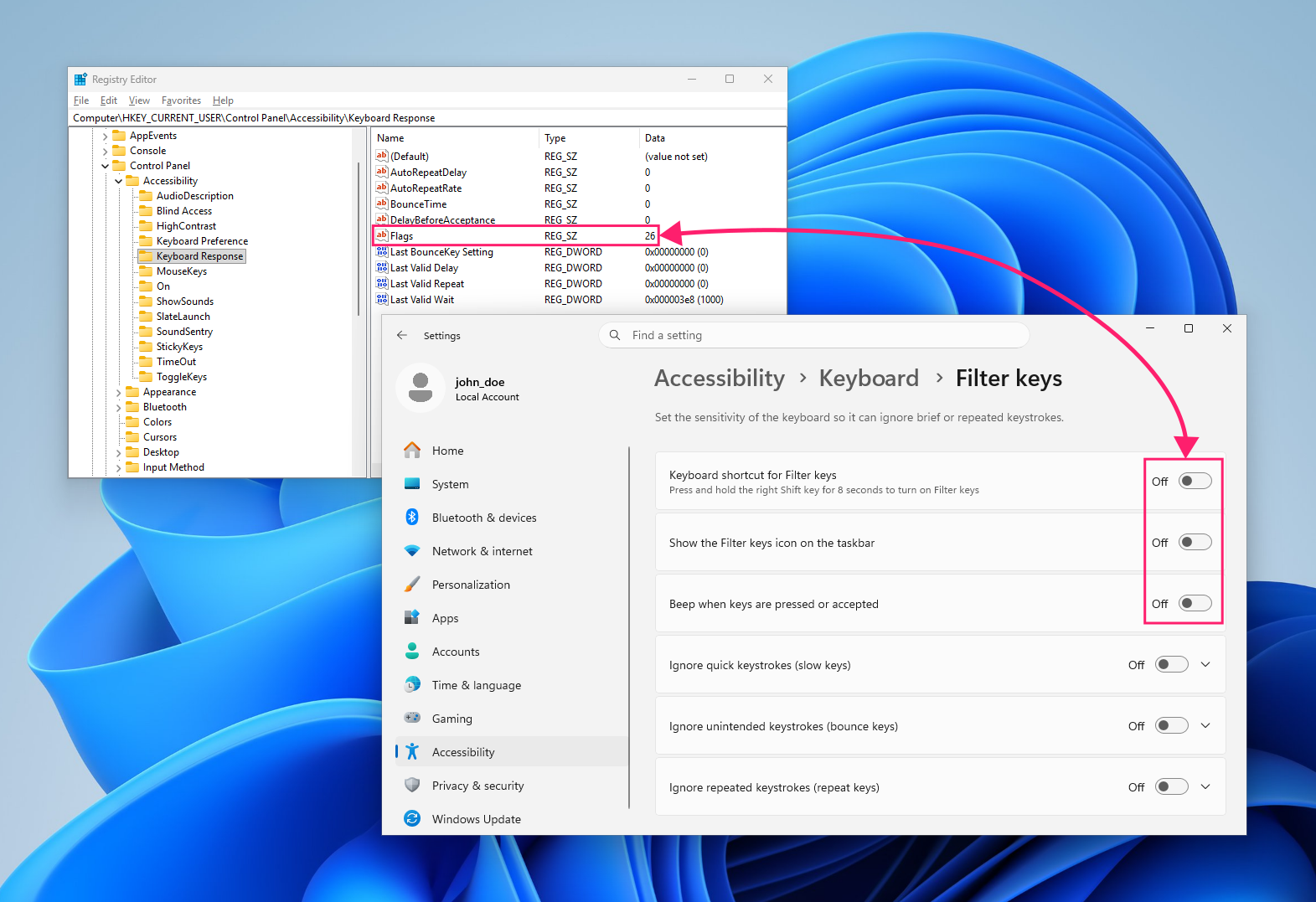The height and width of the screenshot is (902, 1316).
Task: Toggle Keyboard shortcut for Filter keys switch
Action: click(x=1195, y=481)
